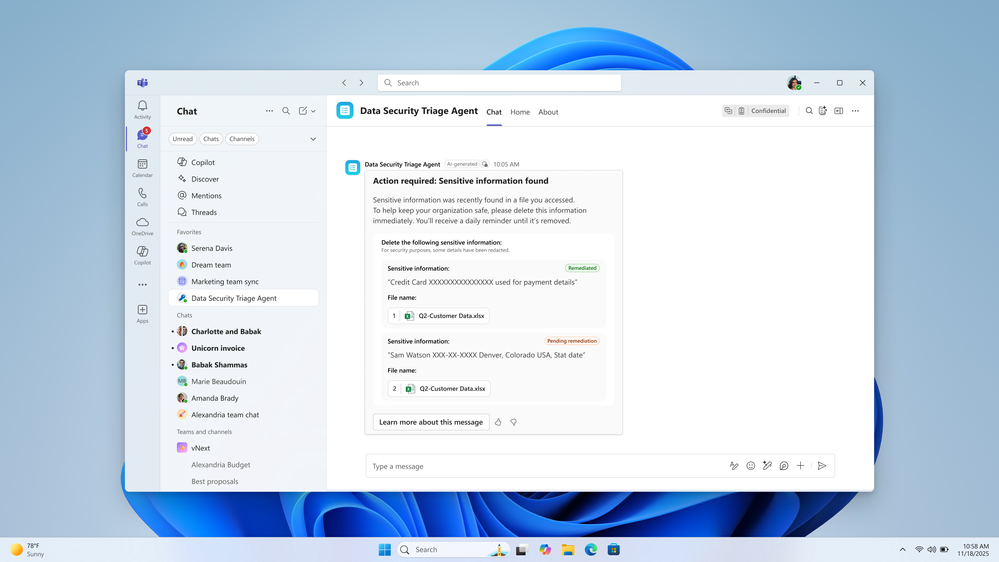This screenshot has height=562, width=999.
Task: Open chat with Amanda Brady
Action: tap(244, 398)
